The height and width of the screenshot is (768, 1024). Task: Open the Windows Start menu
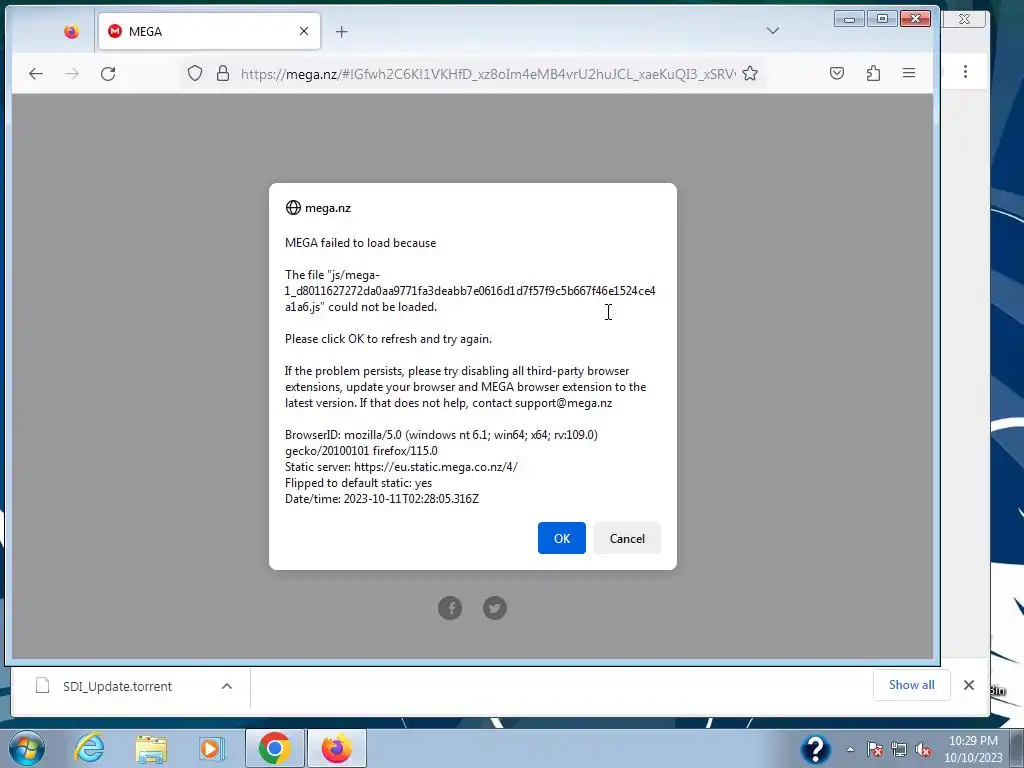click(27, 748)
